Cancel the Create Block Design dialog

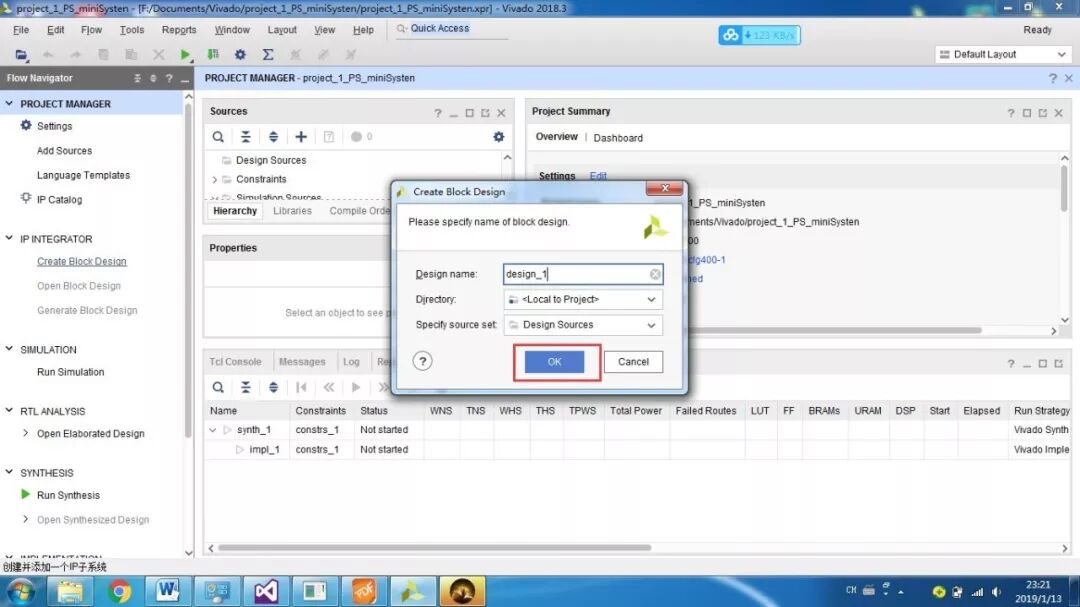pyautogui.click(x=633, y=362)
